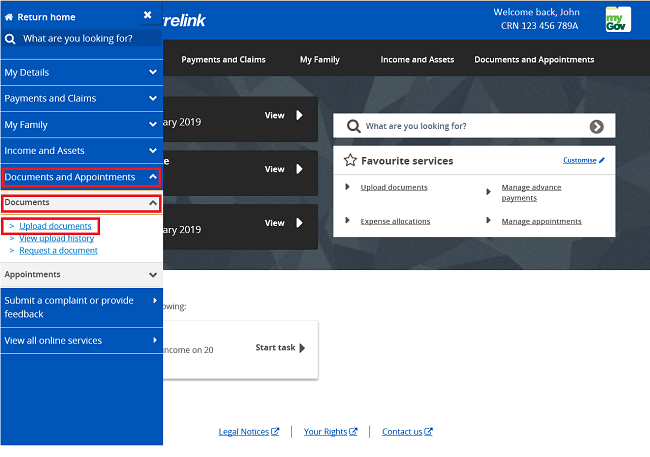Screen dimensions: 650x457
Task: Click external-link icon next to Contact us
Action: point(429,432)
